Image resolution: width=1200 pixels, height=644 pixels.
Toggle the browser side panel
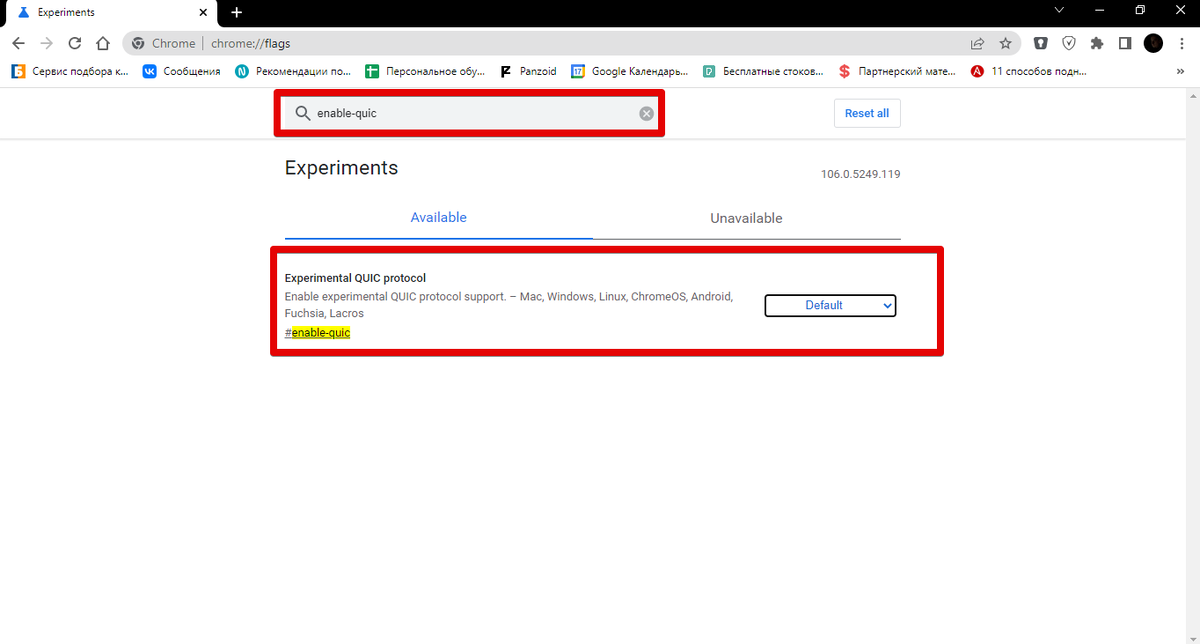[1124, 43]
